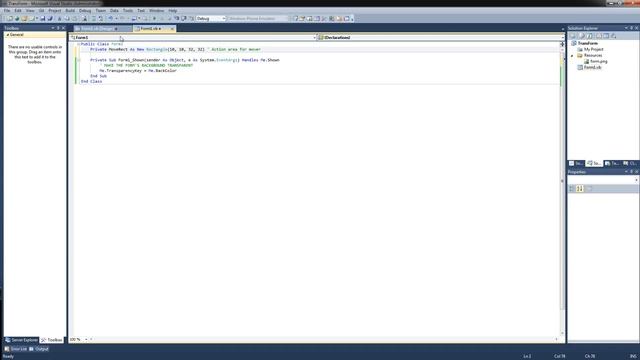Open the Data menu
This screenshot has height=360, width=640.
pos(114,11)
